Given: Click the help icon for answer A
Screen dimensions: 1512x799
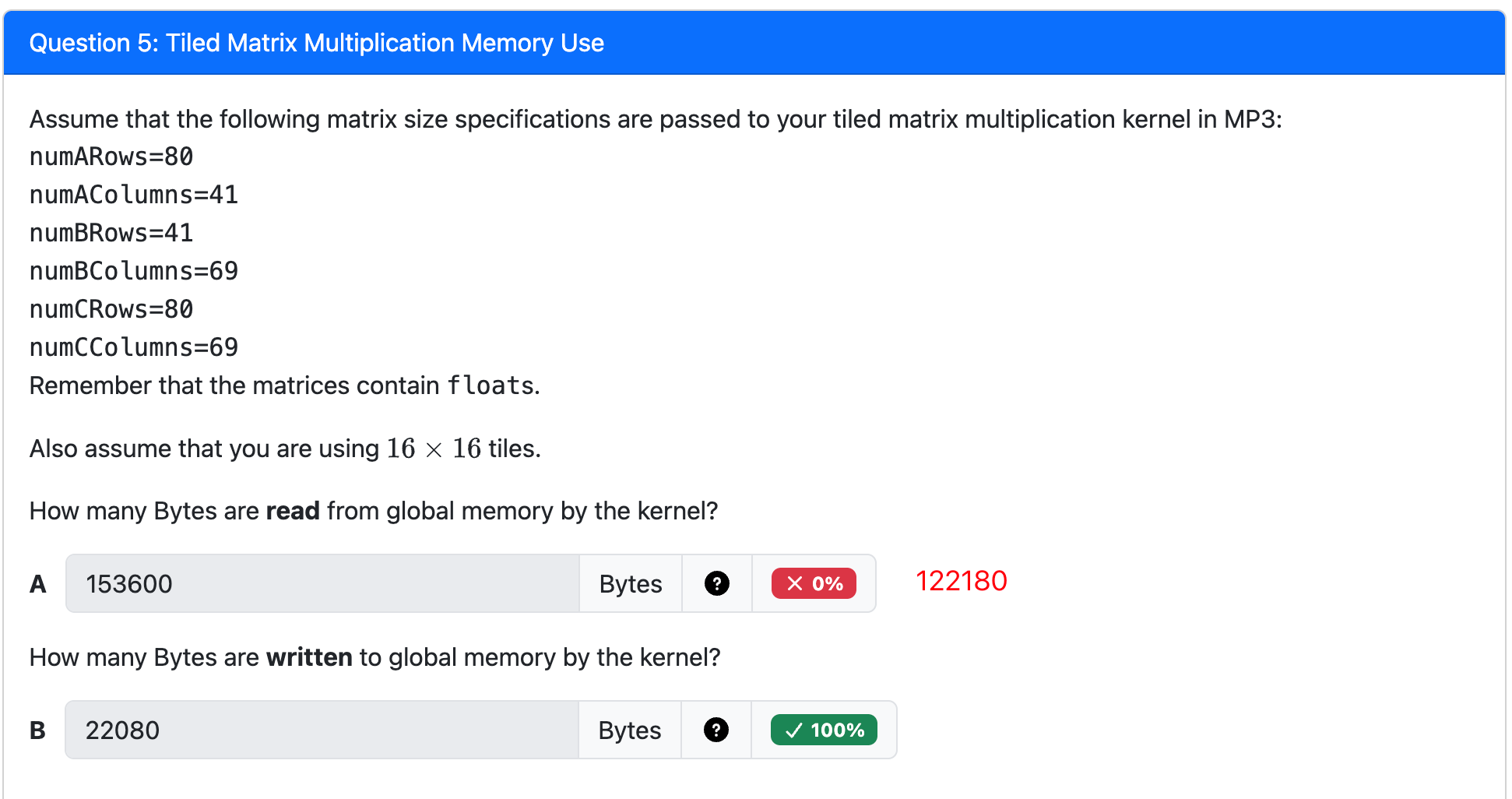Looking at the screenshot, I should pyautogui.click(x=716, y=583).
